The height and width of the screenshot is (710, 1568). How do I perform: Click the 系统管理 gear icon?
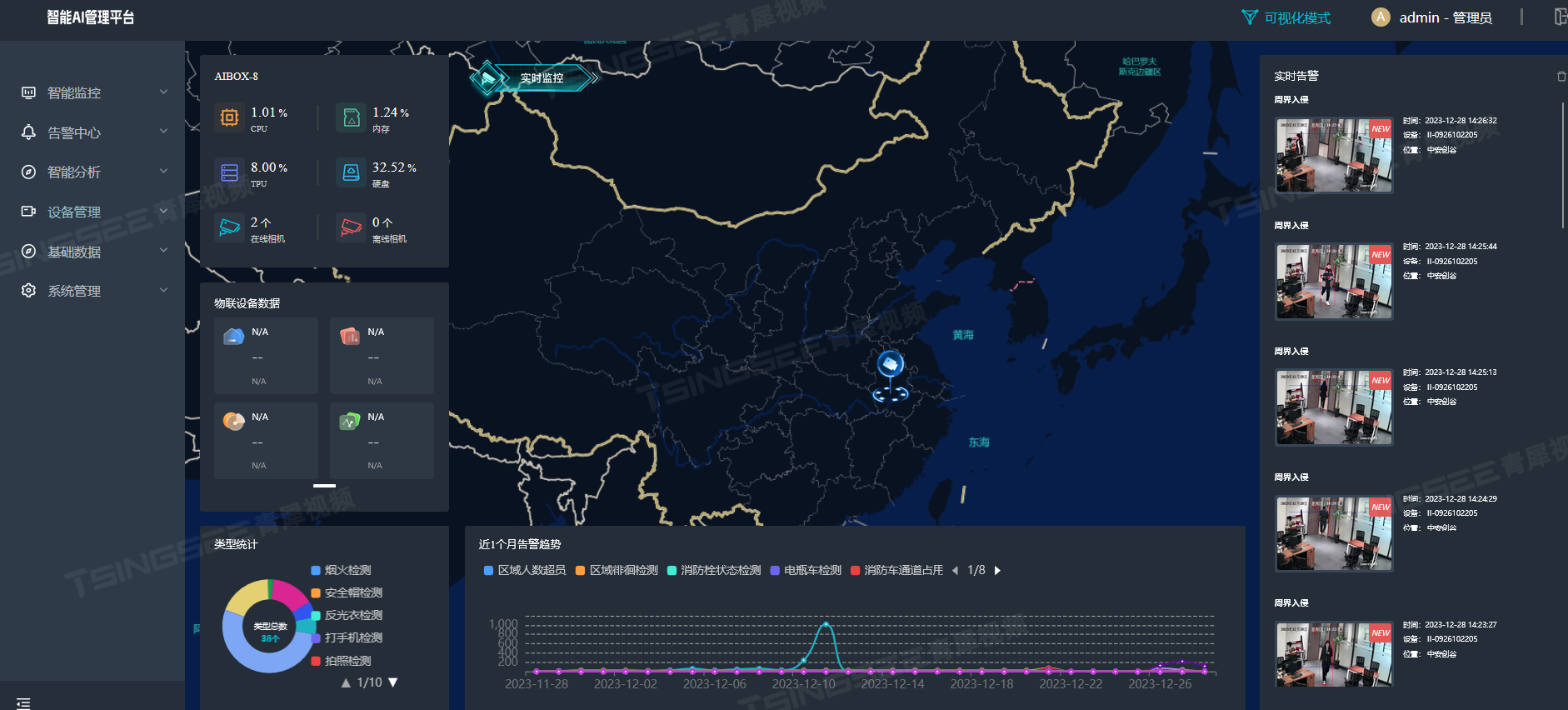pyautogui.click(x=28, y=291)
